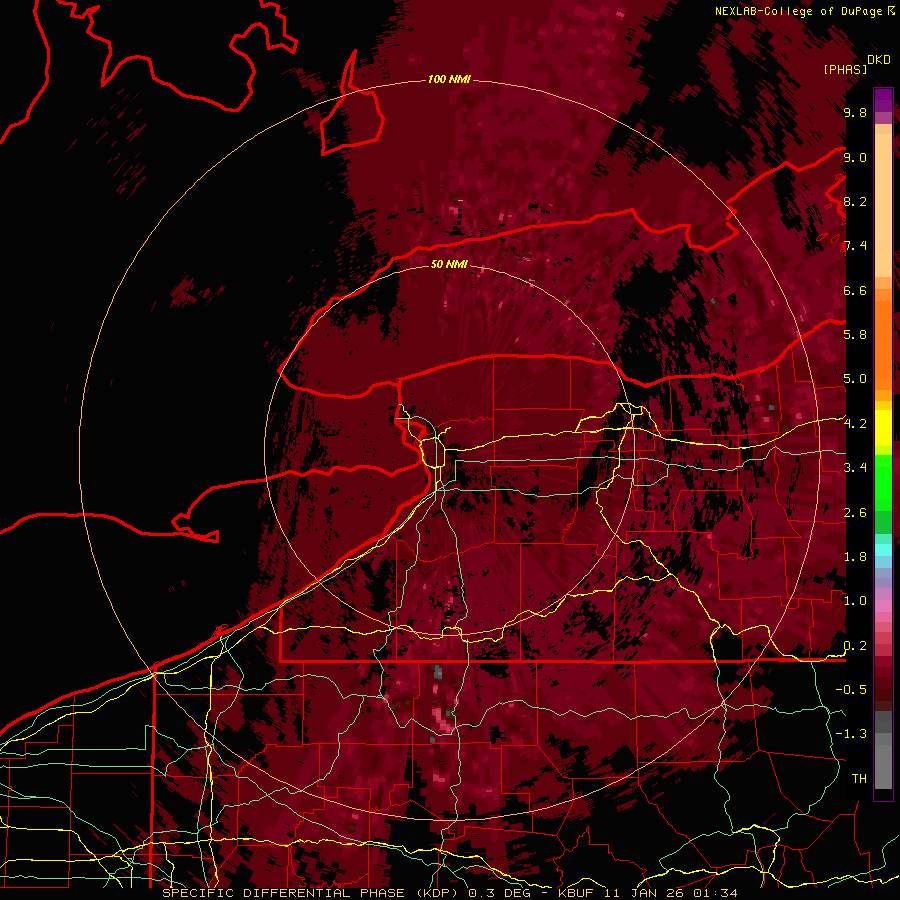The image size is (900, 900).
Task: Click the yellow segment of the color bar
Action: [883, 428]
